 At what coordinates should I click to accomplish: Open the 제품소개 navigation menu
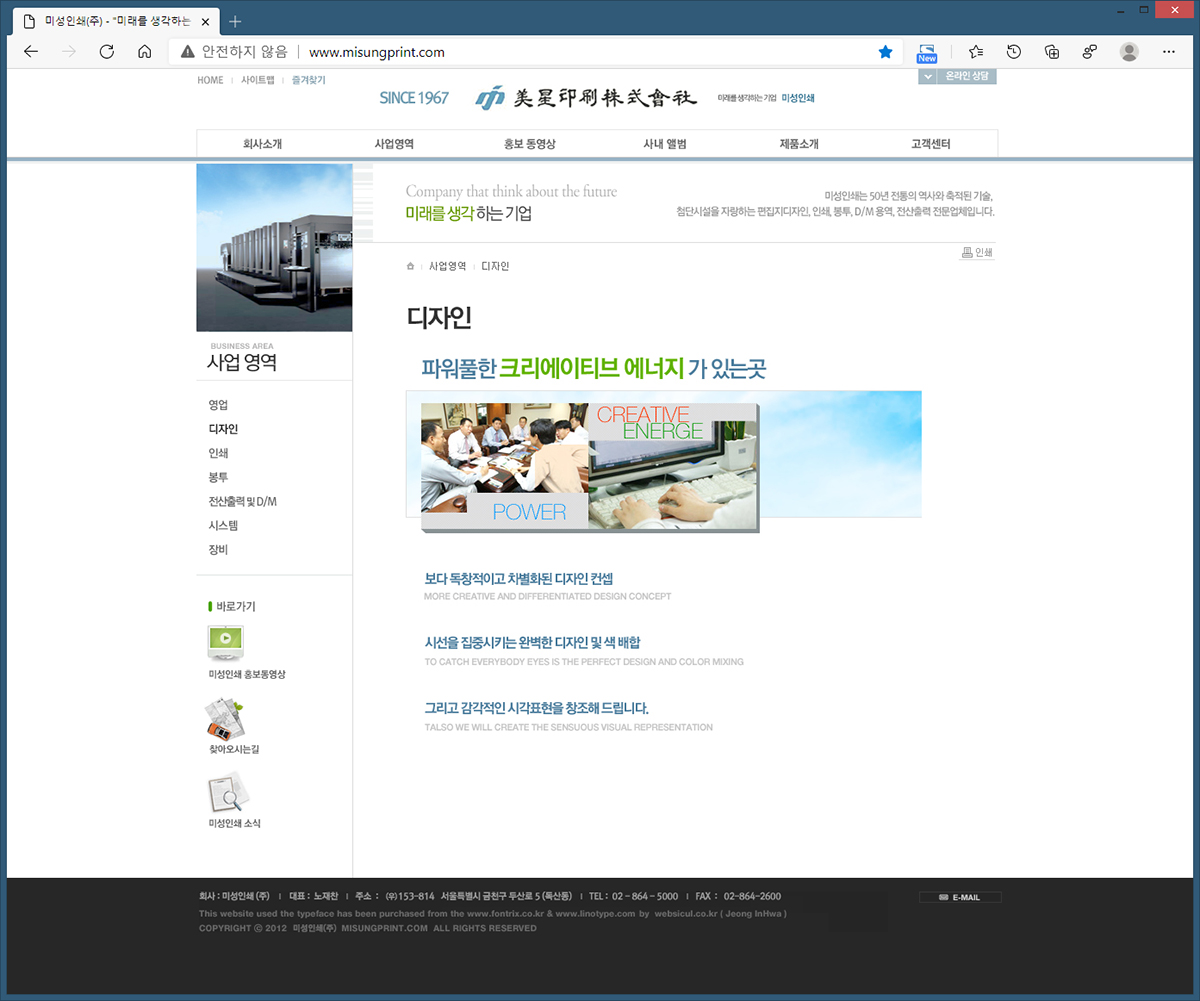pos(799,144)
